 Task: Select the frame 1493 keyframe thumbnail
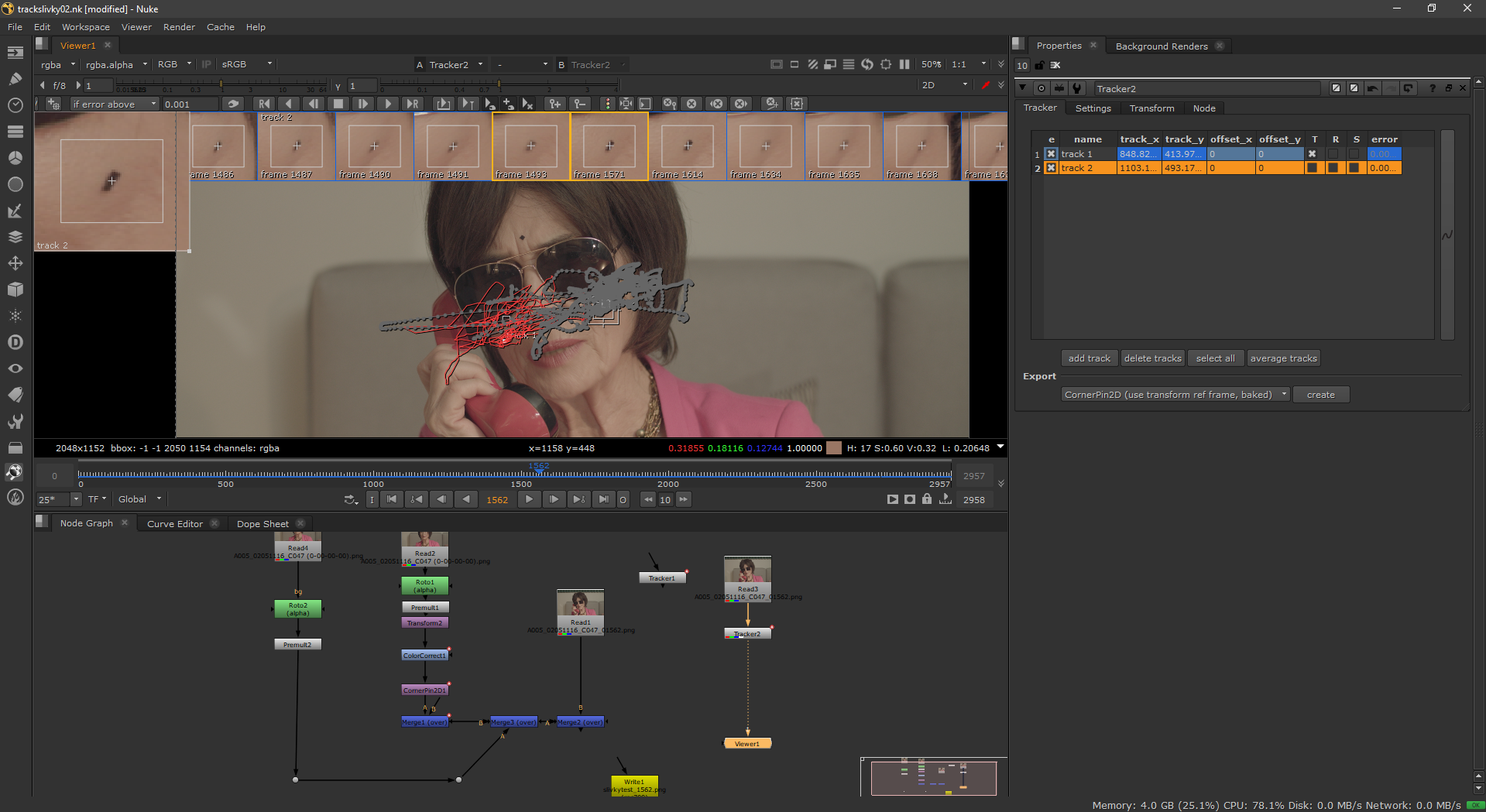(x=530, y=146)
